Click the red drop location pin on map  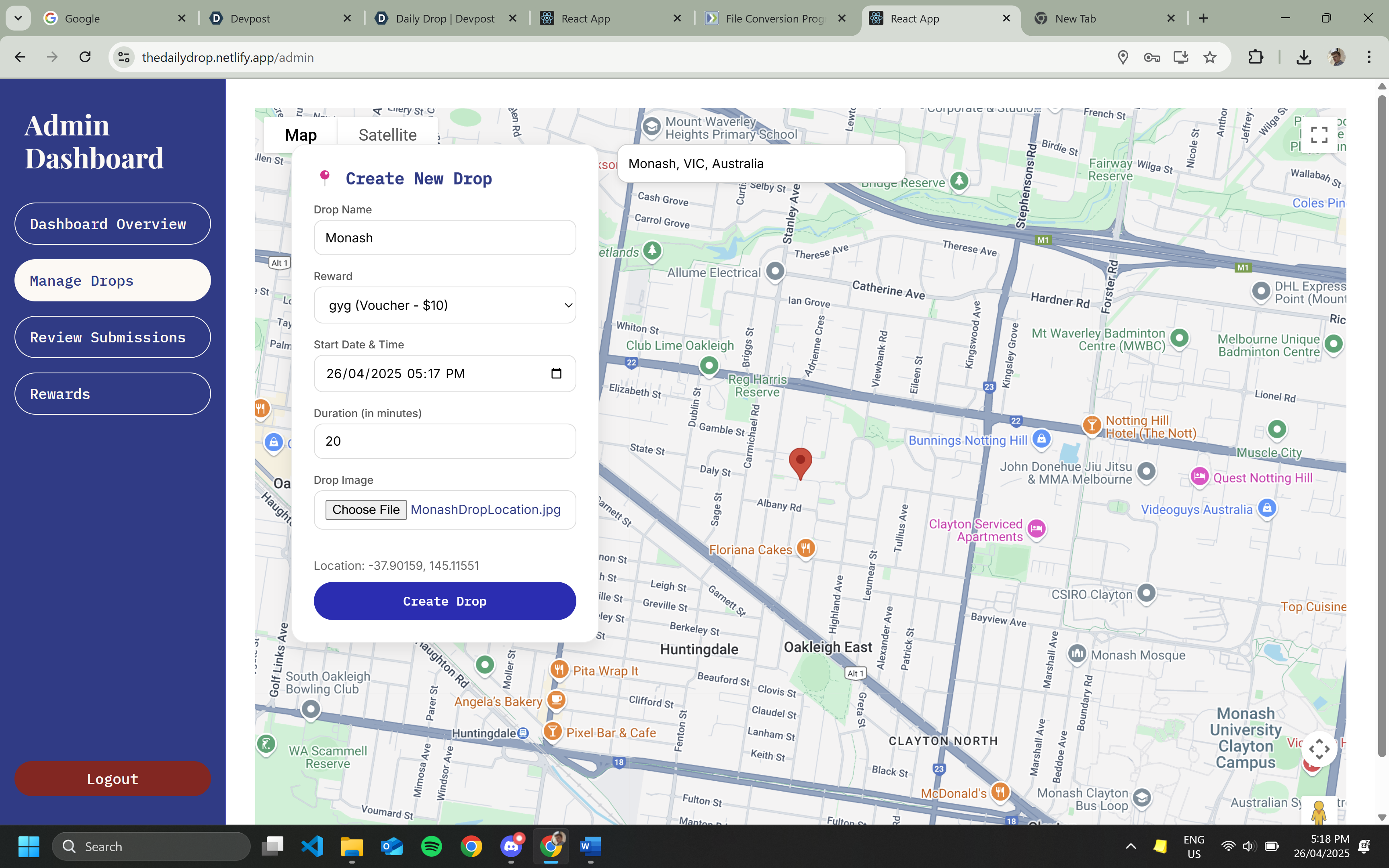[x=800, y=462]
